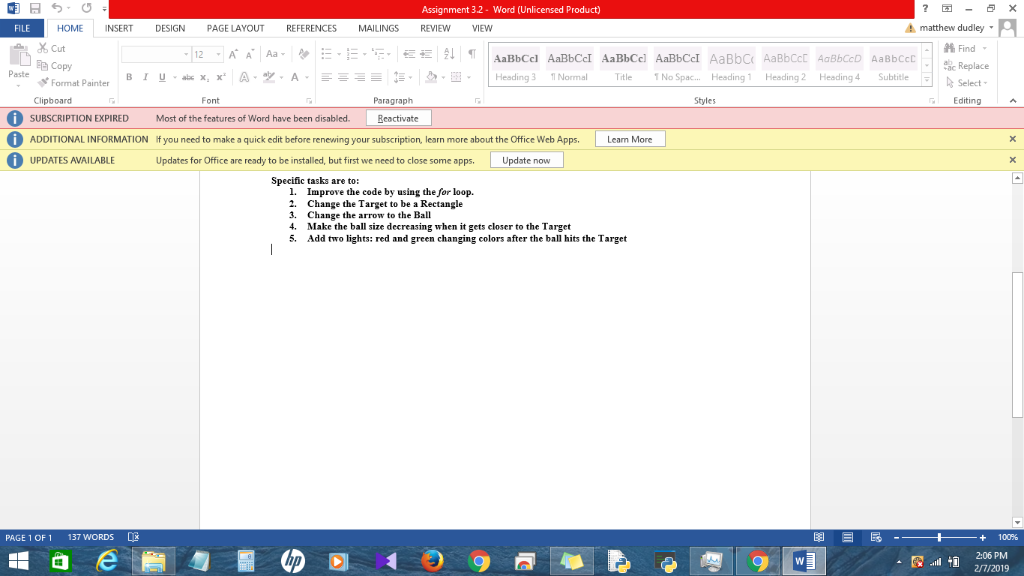Open the font color swatch picker
The height and width of the screenshot is (576, 1024).
(308, 76)
